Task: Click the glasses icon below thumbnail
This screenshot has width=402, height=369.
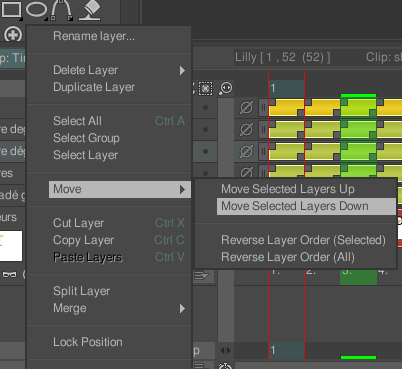Action: tap(10, 274)
